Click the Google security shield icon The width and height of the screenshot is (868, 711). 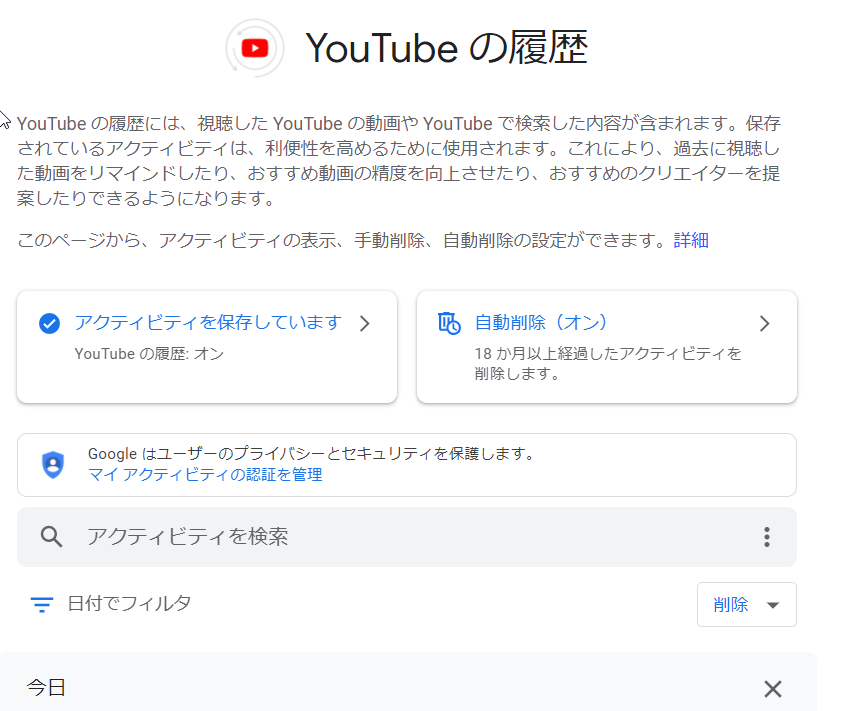51,465
